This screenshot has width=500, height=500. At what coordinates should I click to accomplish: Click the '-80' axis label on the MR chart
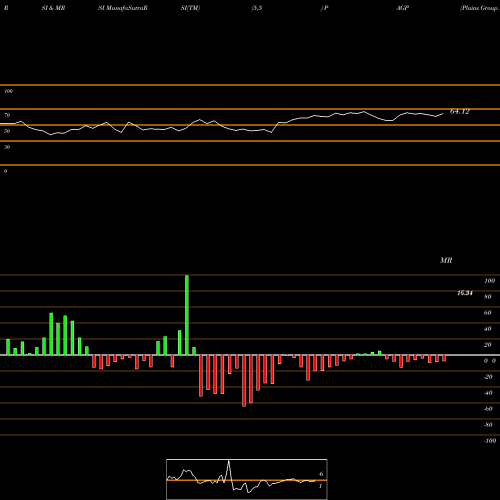pyautogui.click(x=488, y=425)
